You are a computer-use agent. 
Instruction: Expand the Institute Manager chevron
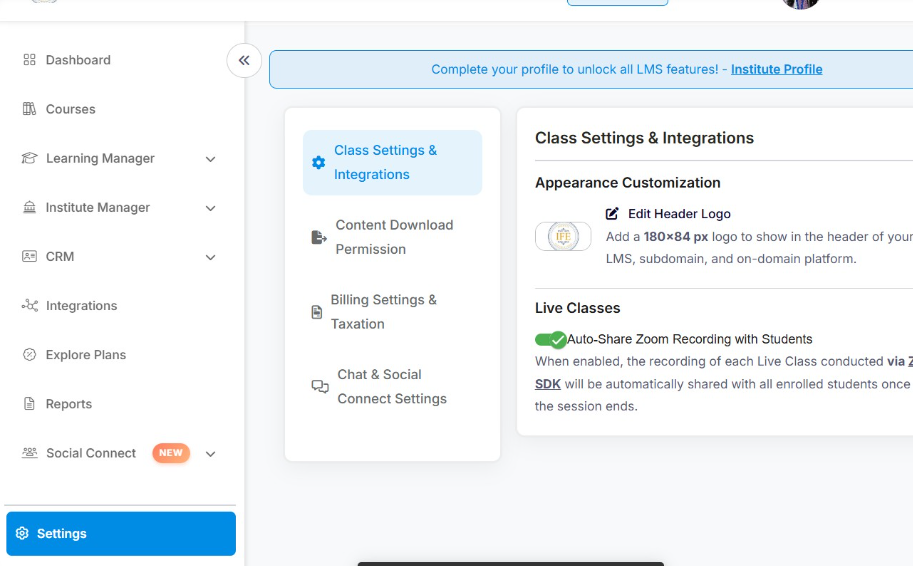(x=210, y=208)
